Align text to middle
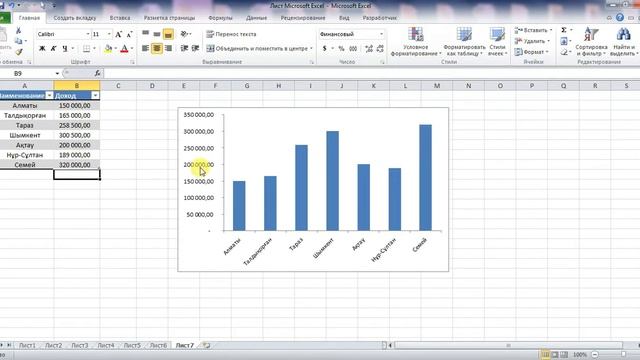640x360 pixels. [157, 34]
